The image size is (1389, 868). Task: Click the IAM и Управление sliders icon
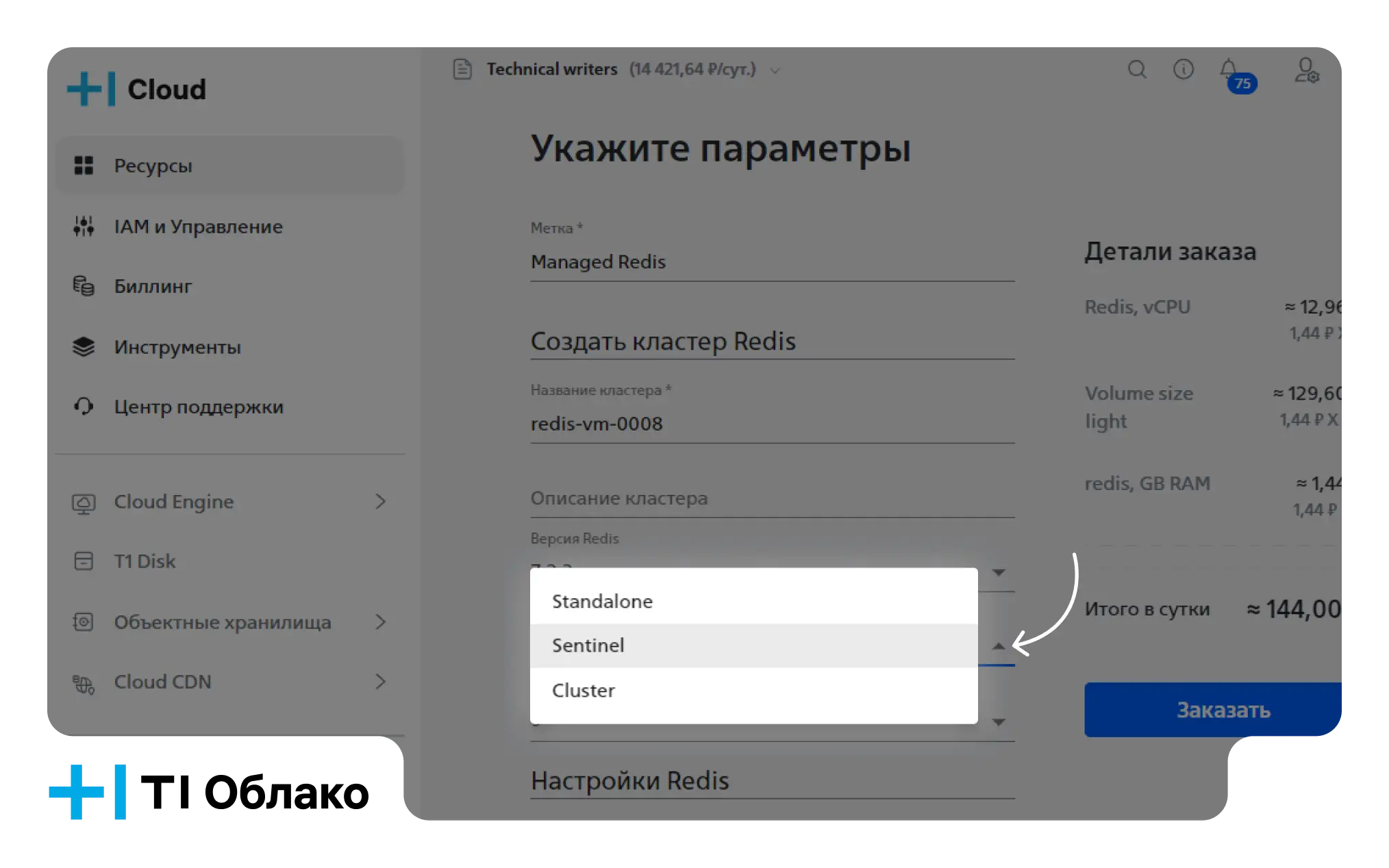click(84, 226)
